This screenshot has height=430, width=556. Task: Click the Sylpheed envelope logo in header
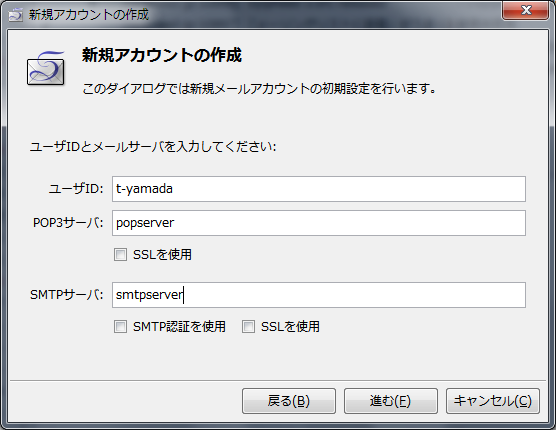point(46,68)
